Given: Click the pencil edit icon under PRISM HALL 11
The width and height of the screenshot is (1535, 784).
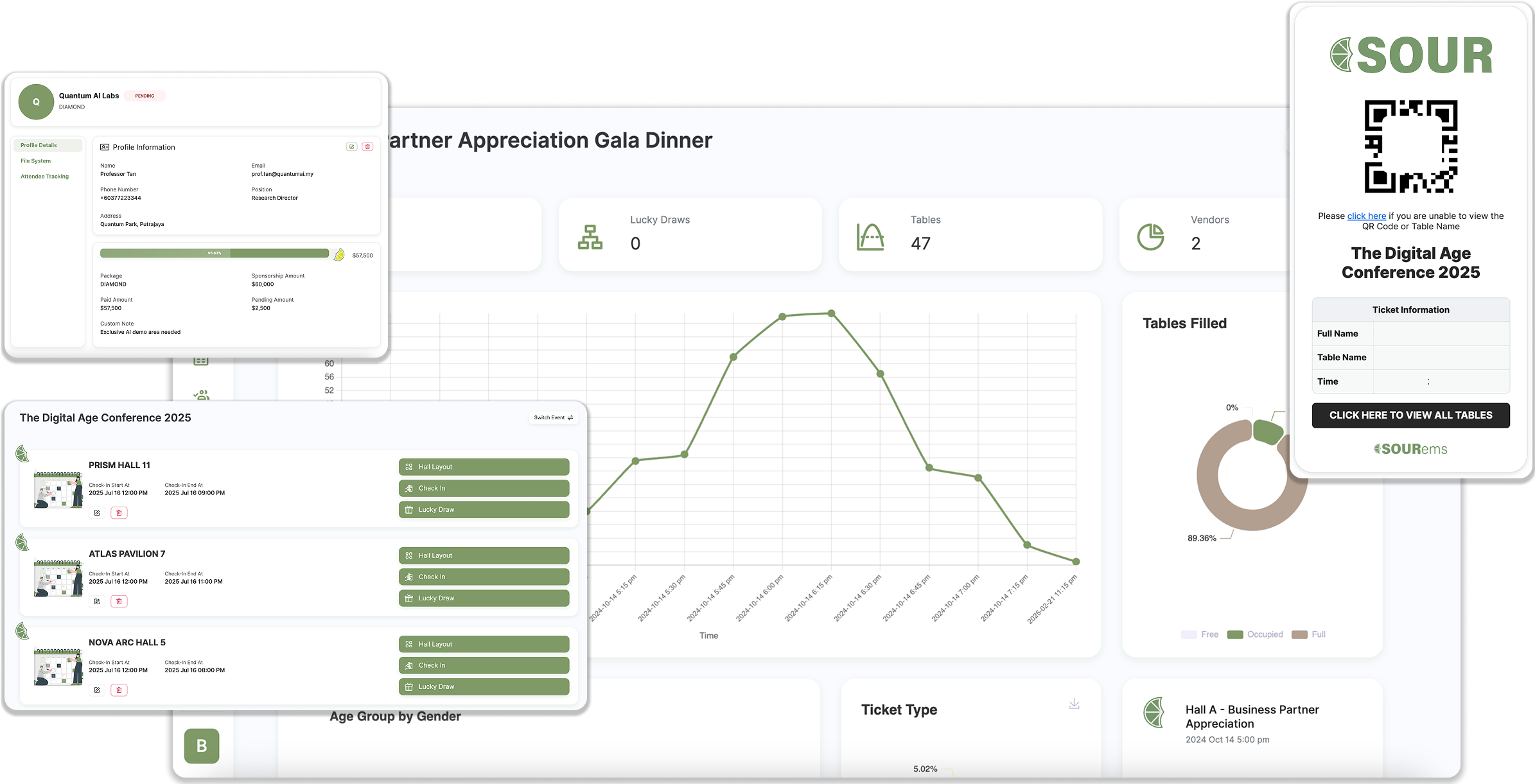Looking at the screenshot, I should (97, 512).
